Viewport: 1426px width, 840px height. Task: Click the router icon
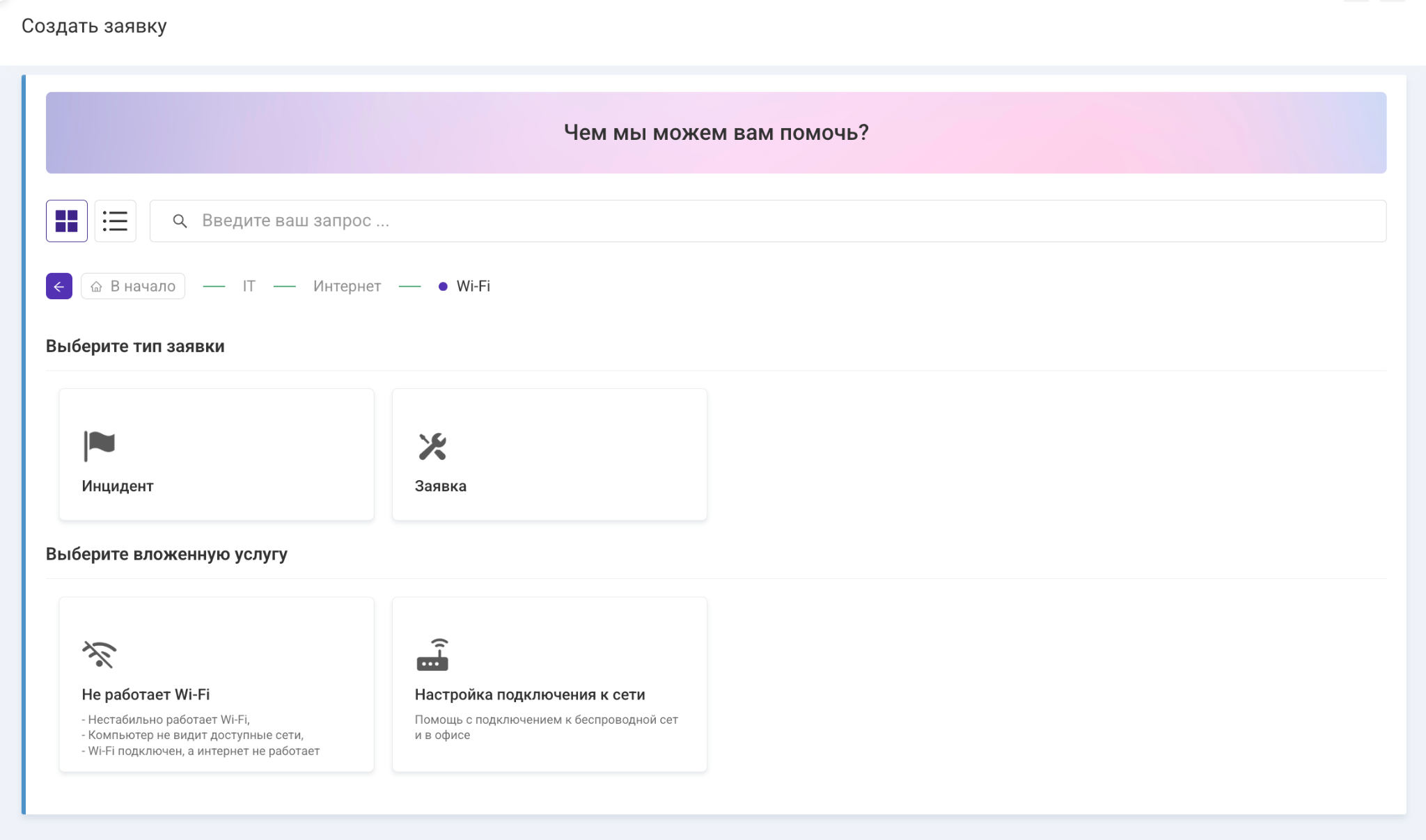click(x=432, y=654)
